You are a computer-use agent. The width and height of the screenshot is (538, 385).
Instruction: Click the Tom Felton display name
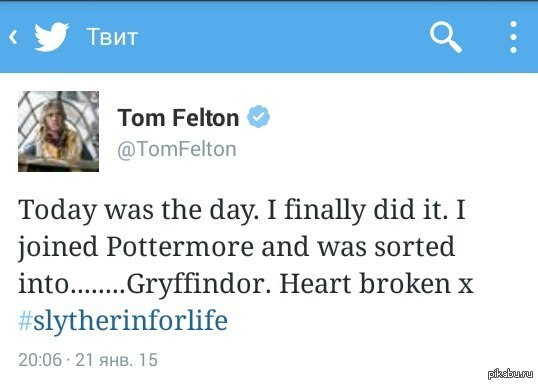coord(178,118)
